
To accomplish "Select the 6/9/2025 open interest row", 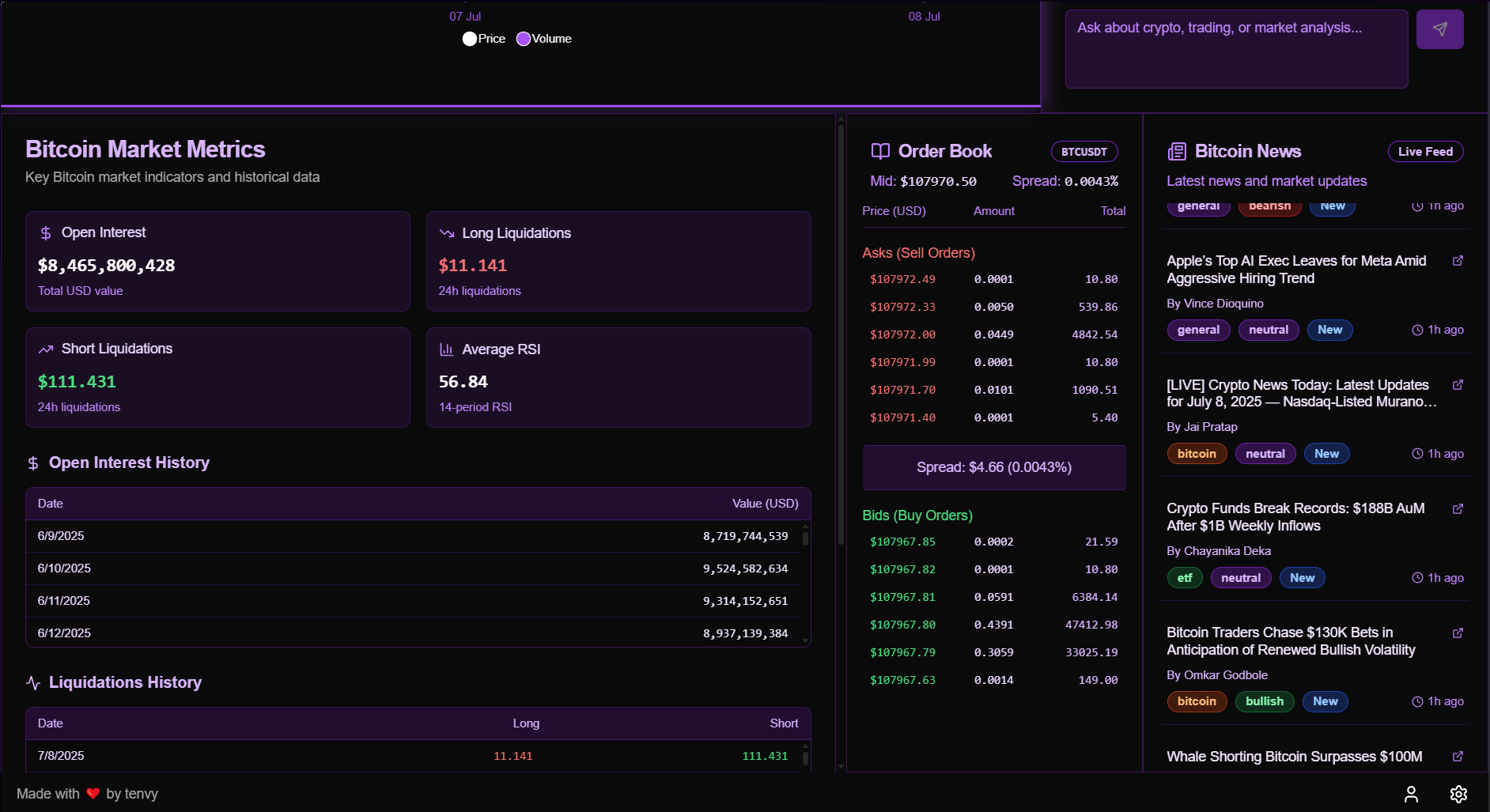I will click(x=413, y=536).
